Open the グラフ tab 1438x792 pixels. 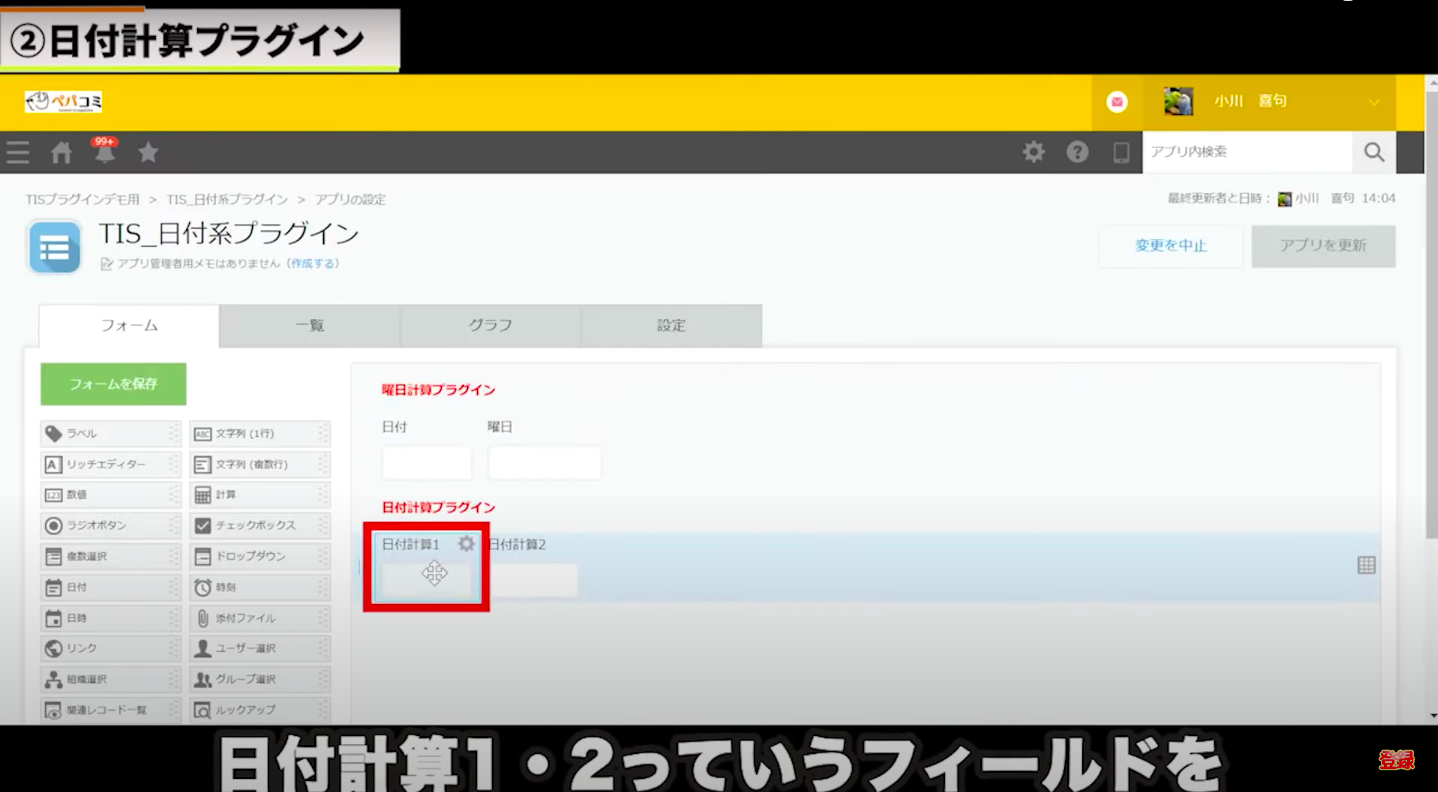point(490,326)
